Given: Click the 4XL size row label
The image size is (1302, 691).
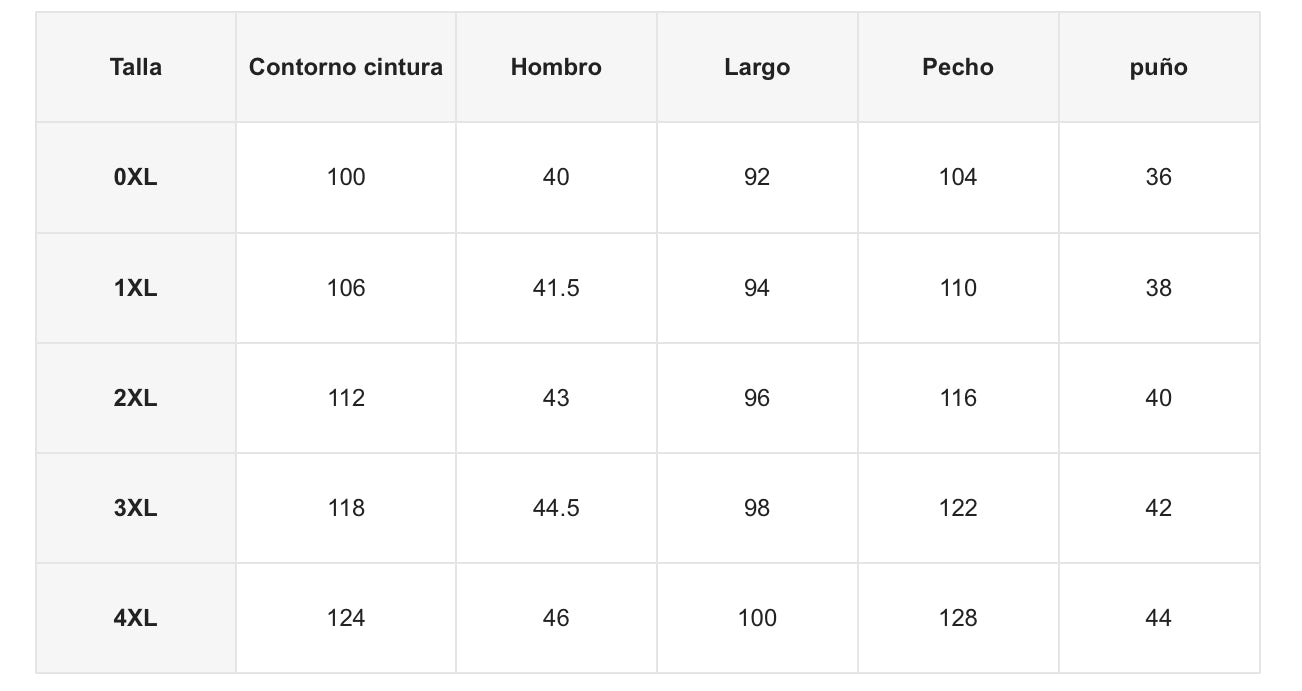Looking at the screenshot, I should [x=136, y=618].
